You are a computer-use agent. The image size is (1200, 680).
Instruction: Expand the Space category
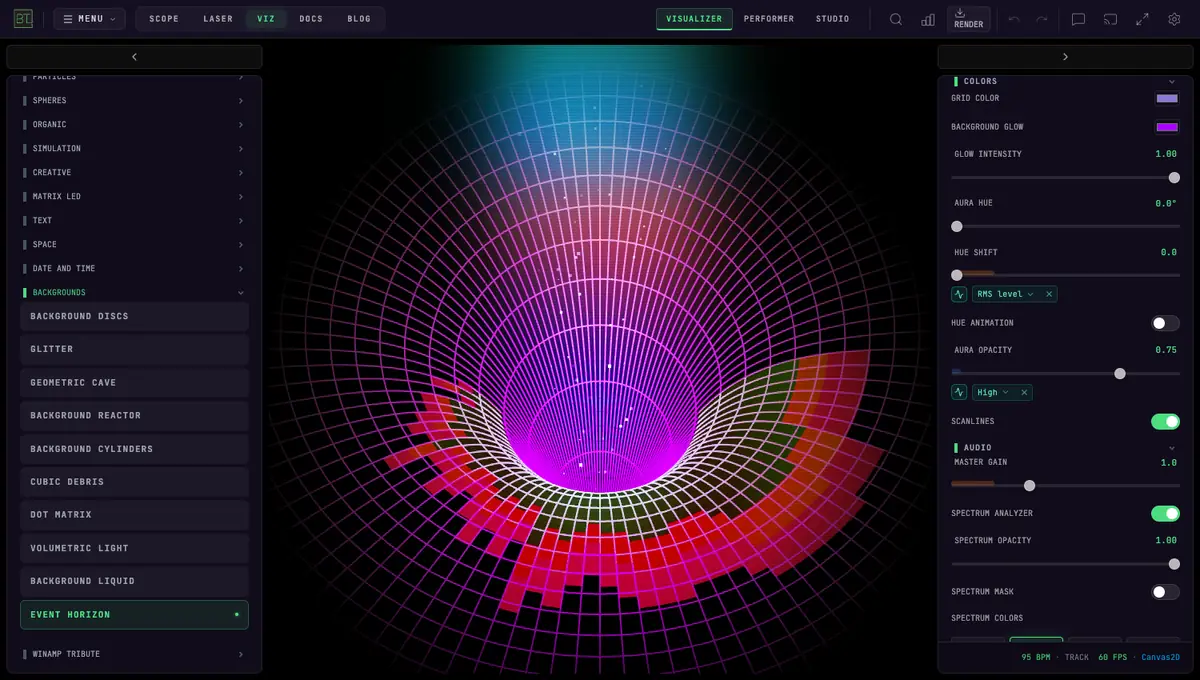(x=134, y=244)
